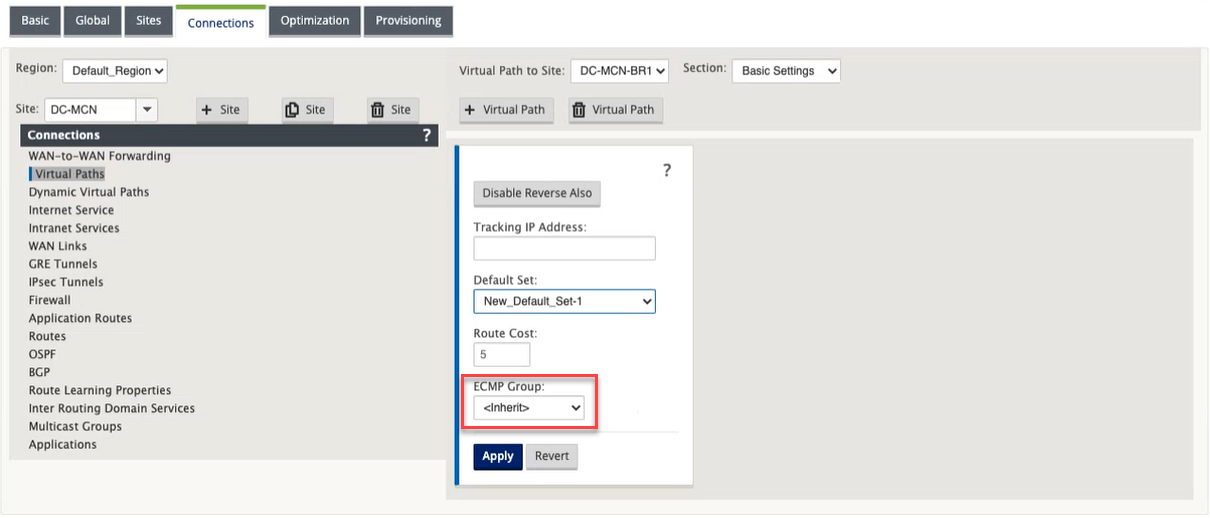Screen dimensions: 1210x518
Task: Open the ECMP Group dropdown
Action: 529,408
